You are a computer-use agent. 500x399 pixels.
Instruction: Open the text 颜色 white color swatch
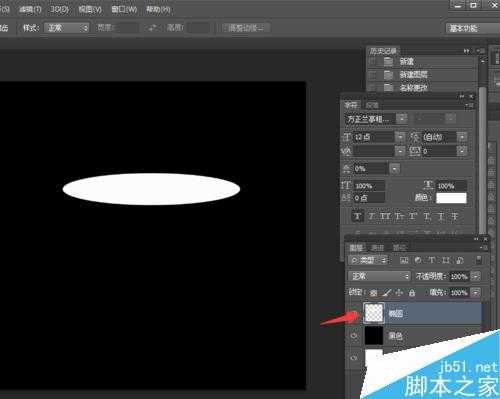[x=451, y=198]
